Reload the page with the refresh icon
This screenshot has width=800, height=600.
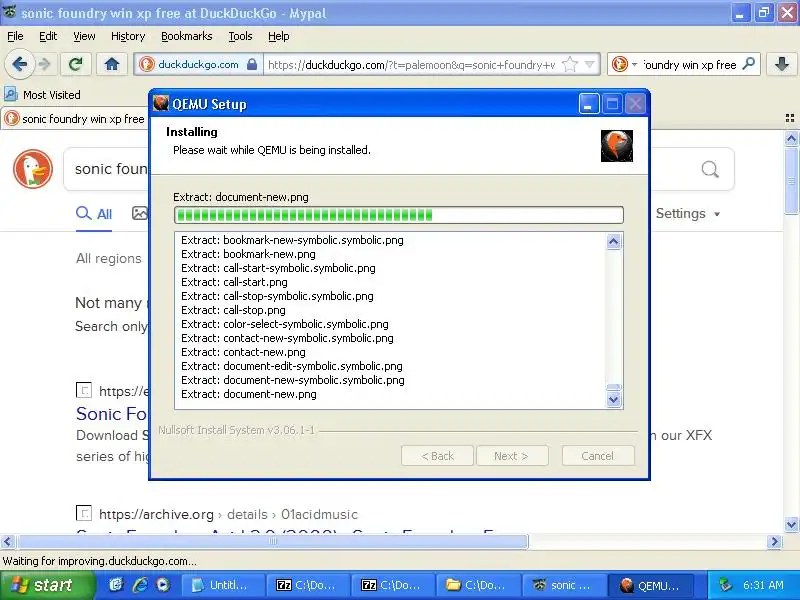[x=76, y=64]
